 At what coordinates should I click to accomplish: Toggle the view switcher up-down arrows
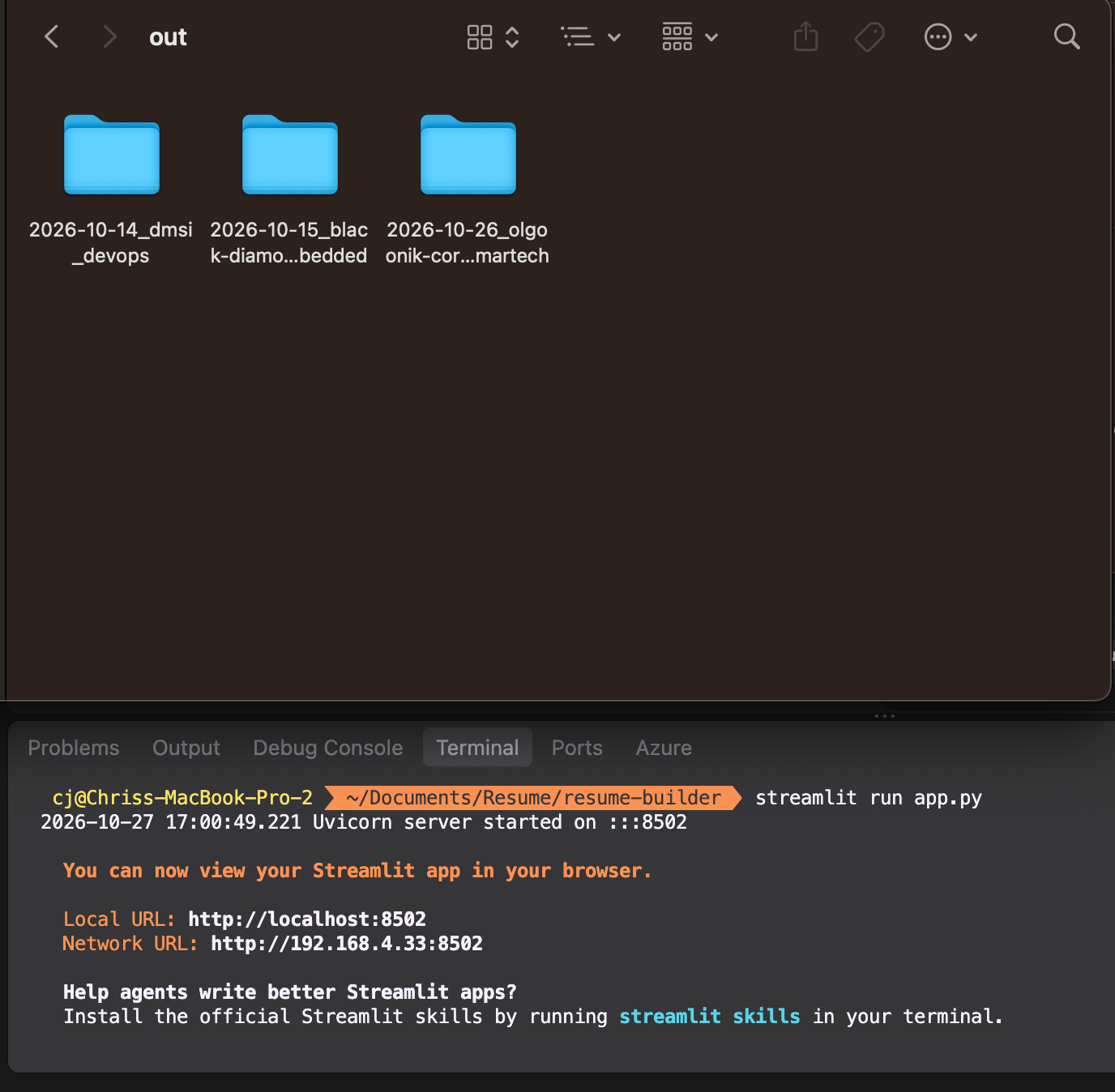(x=512, y=37)
